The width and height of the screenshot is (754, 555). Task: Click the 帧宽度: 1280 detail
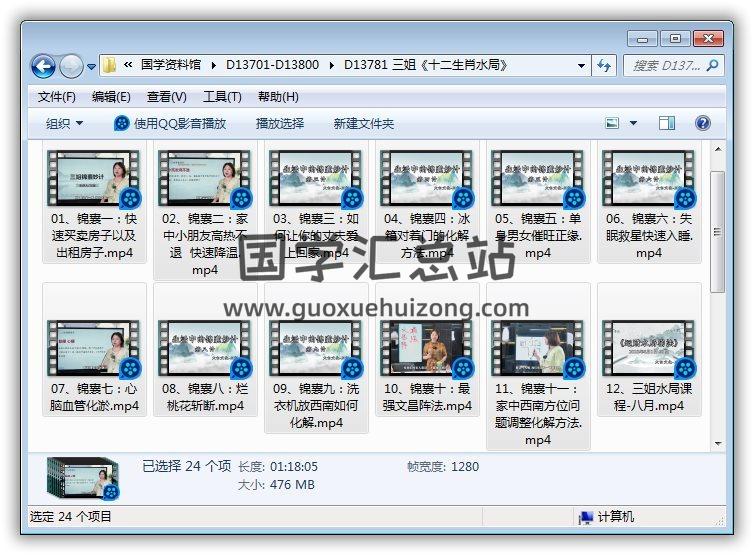[443, 467]
